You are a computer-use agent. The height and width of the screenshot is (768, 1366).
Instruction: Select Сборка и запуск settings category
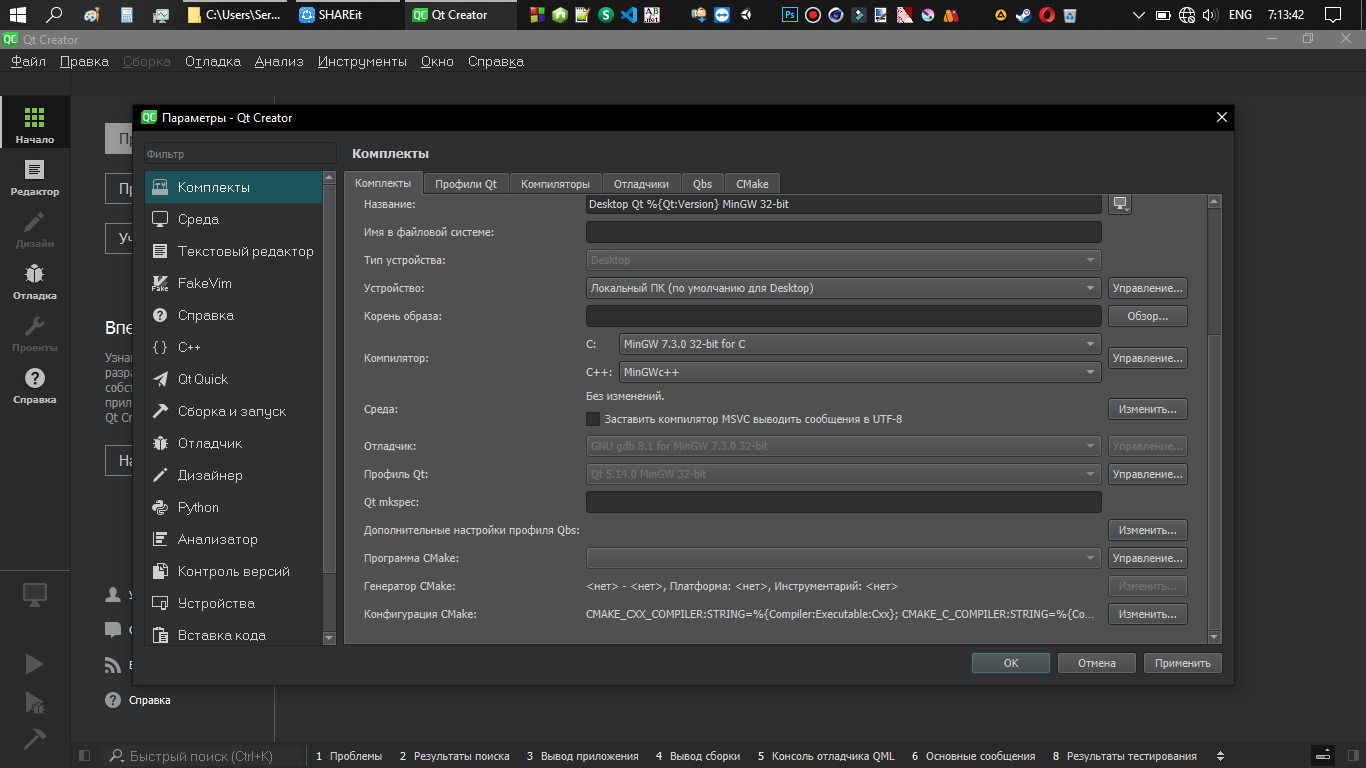[x=234, y=411]
